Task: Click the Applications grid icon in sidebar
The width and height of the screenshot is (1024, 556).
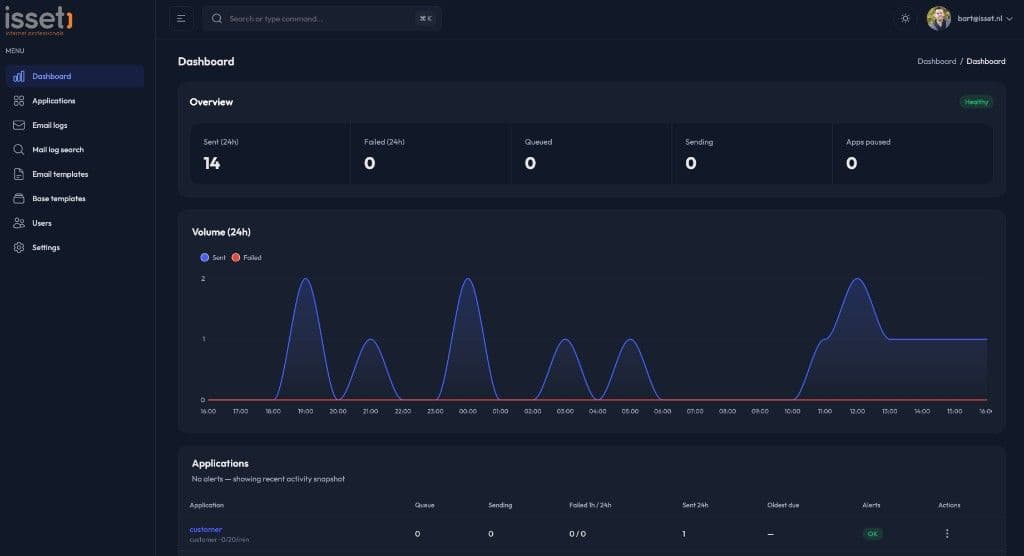Action: pyautogui.click(x=19, y=101)
